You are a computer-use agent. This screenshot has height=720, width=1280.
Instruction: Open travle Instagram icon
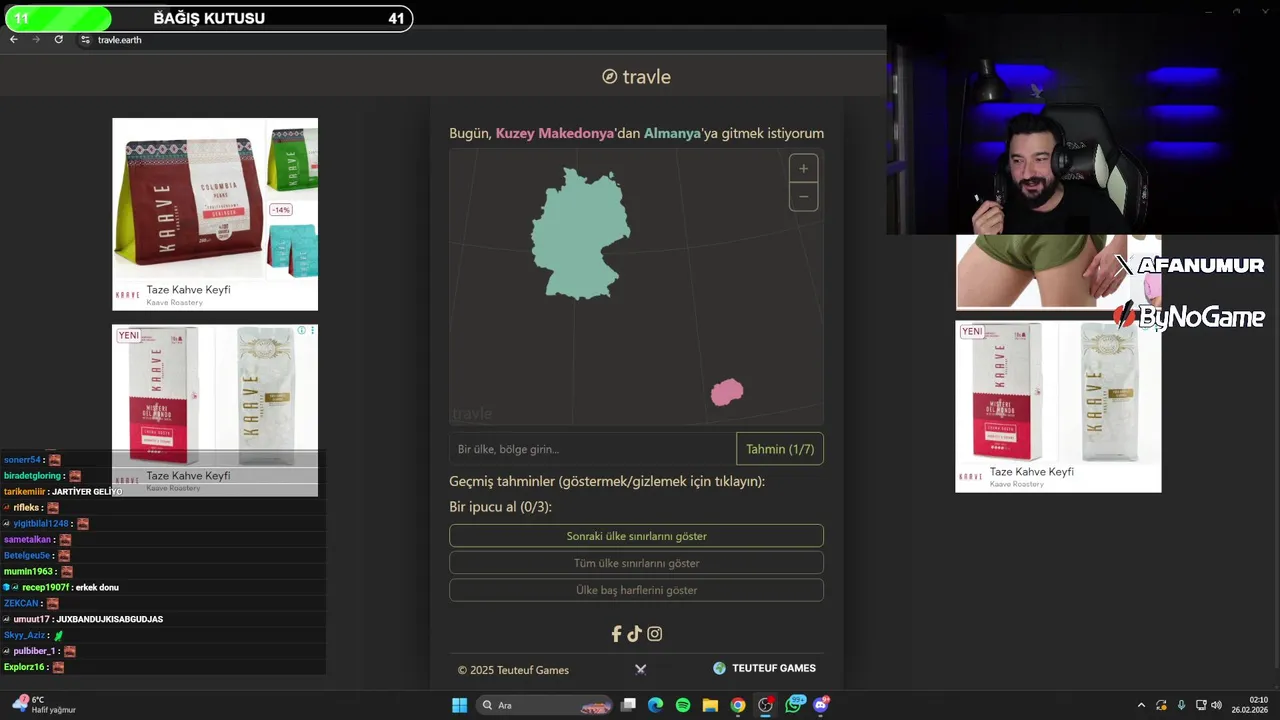(x=654, y=634)
